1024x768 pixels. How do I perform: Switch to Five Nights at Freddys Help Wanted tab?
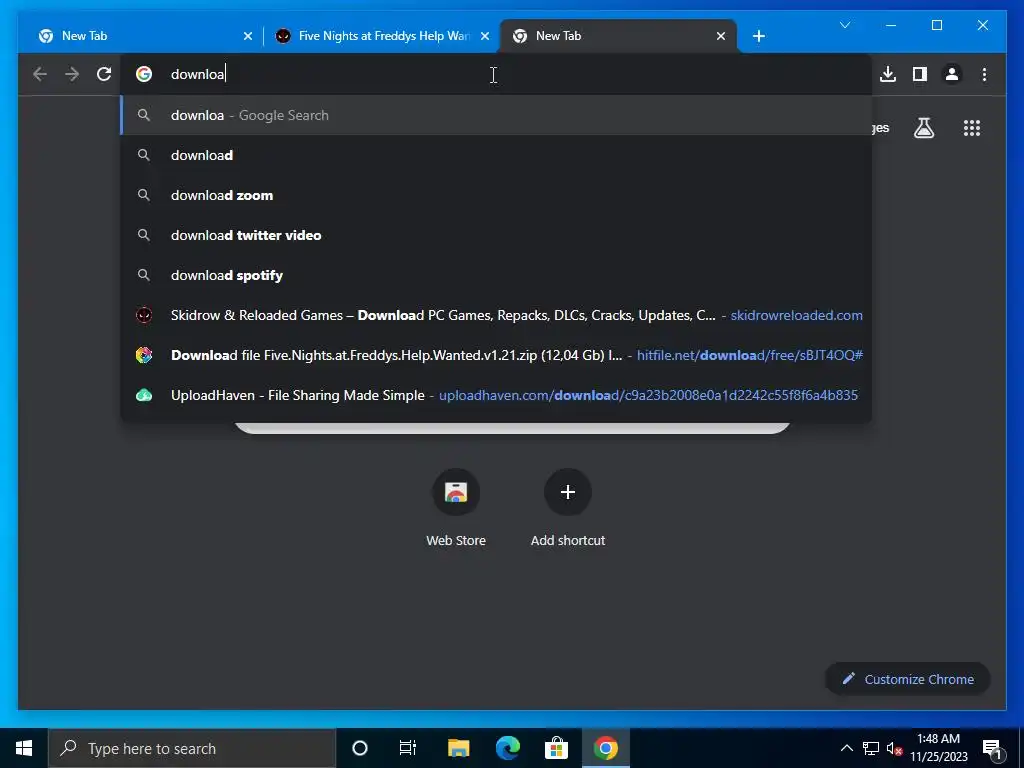[x=383, y=36]
